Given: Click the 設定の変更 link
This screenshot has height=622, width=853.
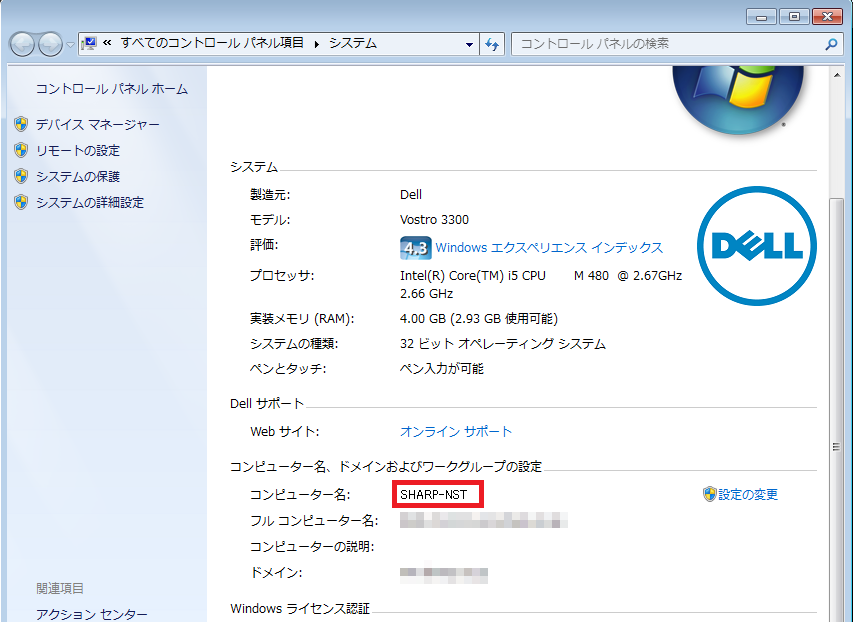Looking at the screenshot, I should point(748,495).
